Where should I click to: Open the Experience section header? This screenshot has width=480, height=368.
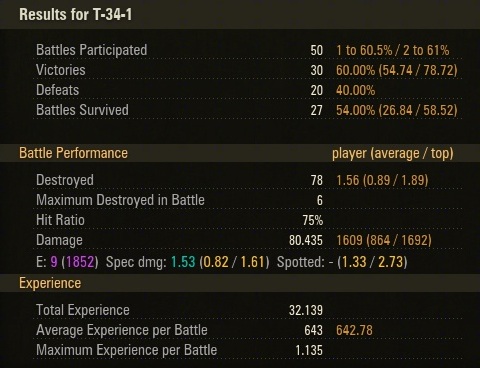(x=50, y=283)
